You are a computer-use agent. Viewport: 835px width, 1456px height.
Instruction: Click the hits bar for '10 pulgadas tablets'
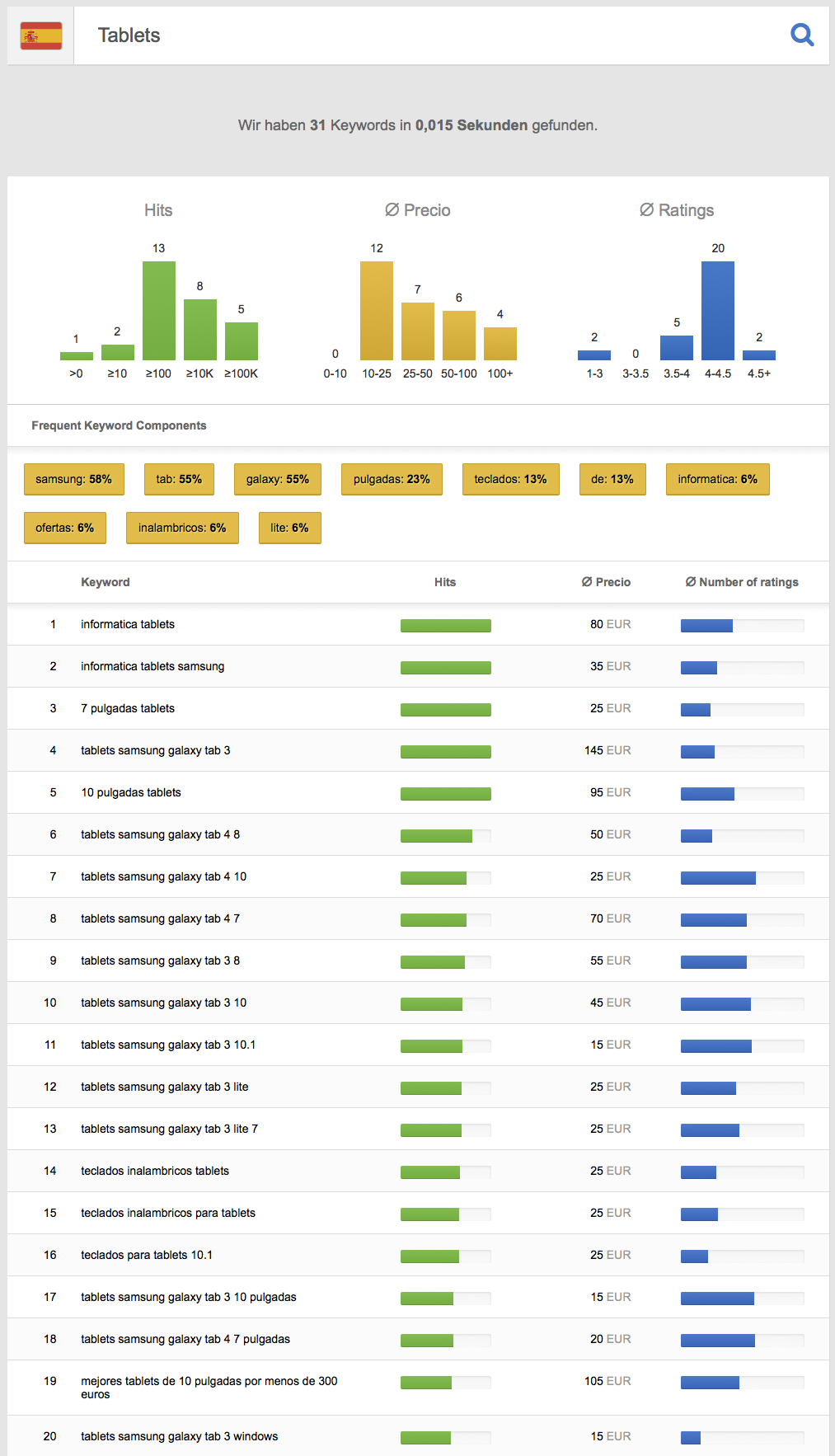[445, 793]
